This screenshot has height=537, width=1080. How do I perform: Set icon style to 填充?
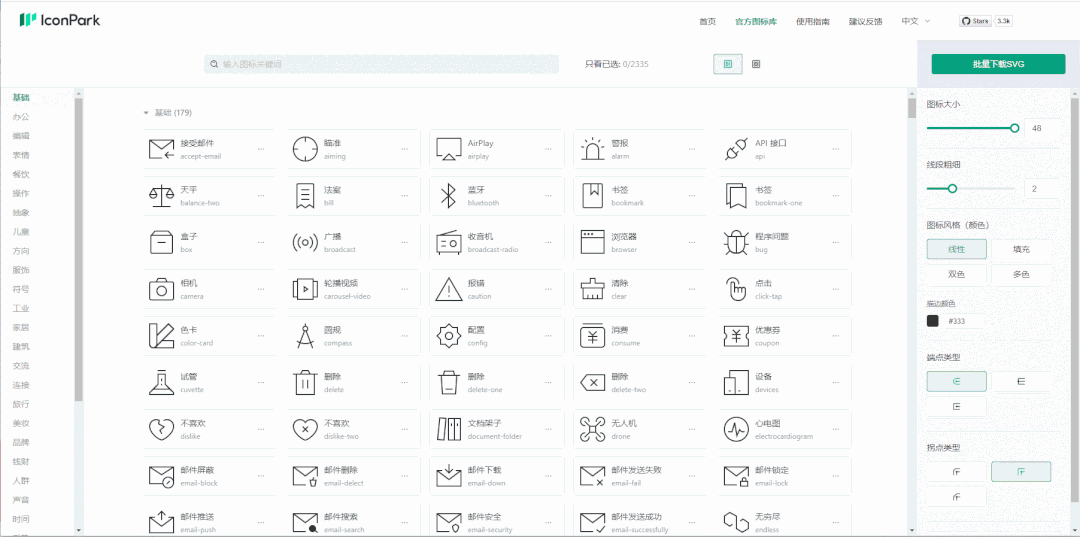point(1021,249)
